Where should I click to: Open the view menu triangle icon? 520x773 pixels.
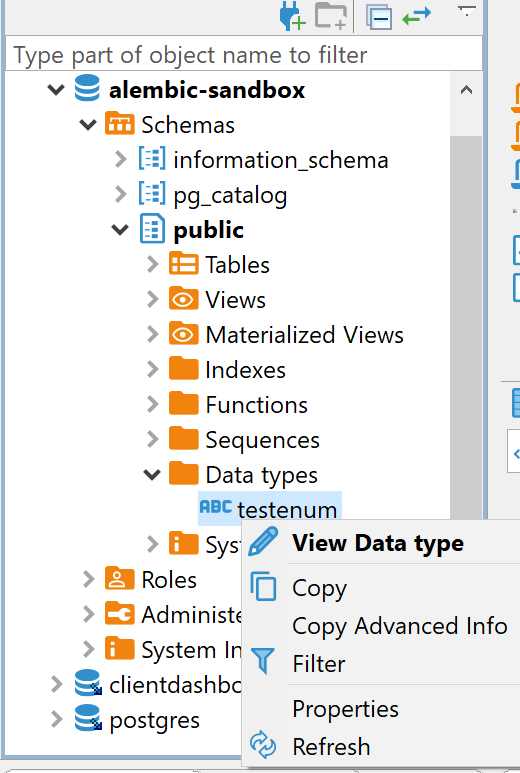click(x=466, y=11)
